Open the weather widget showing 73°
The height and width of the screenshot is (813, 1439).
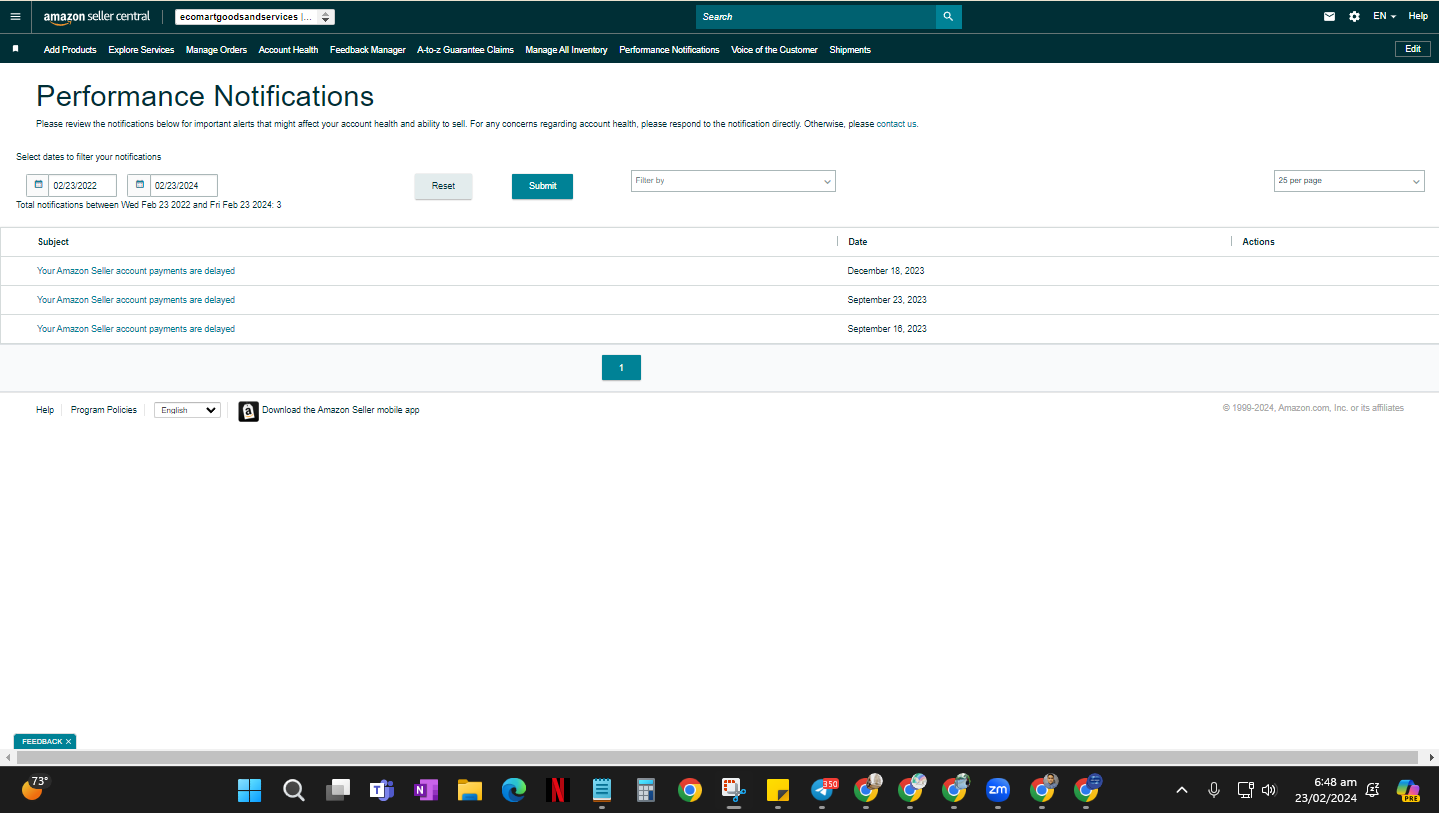34,788
